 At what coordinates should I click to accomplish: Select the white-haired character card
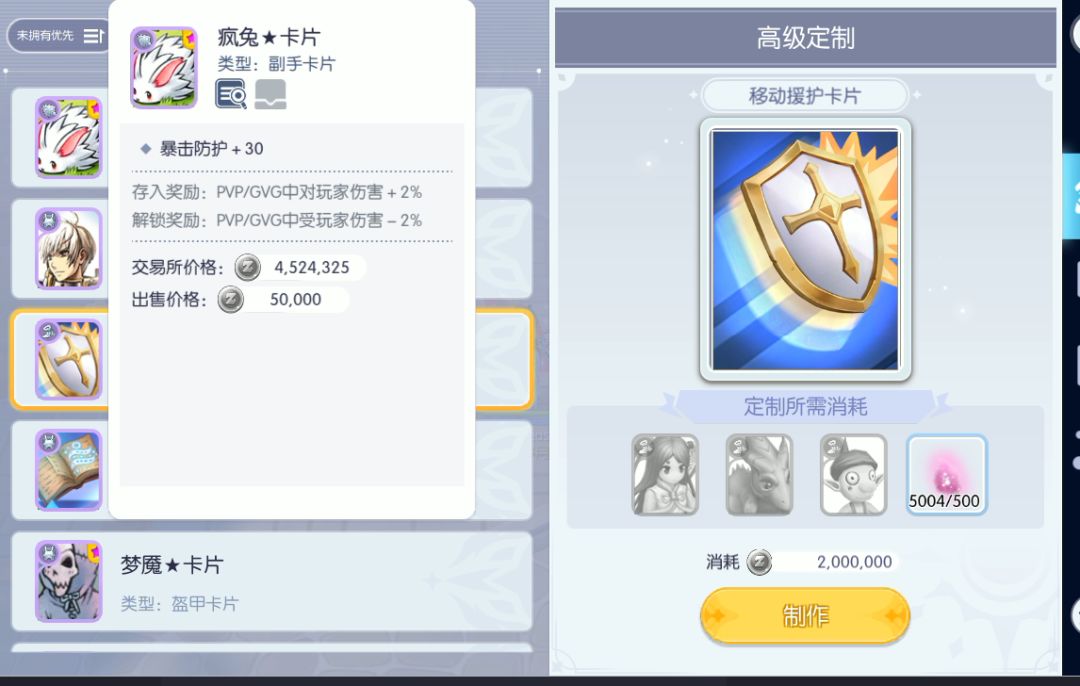point(68,249)
